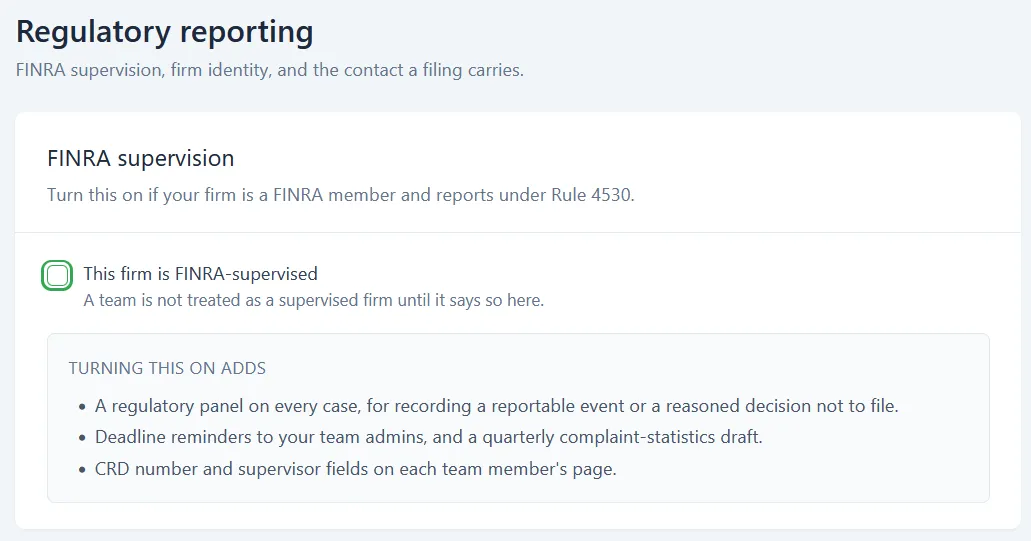Click the 'Deadline reminders to your team admins' bullet

[429, 437]
